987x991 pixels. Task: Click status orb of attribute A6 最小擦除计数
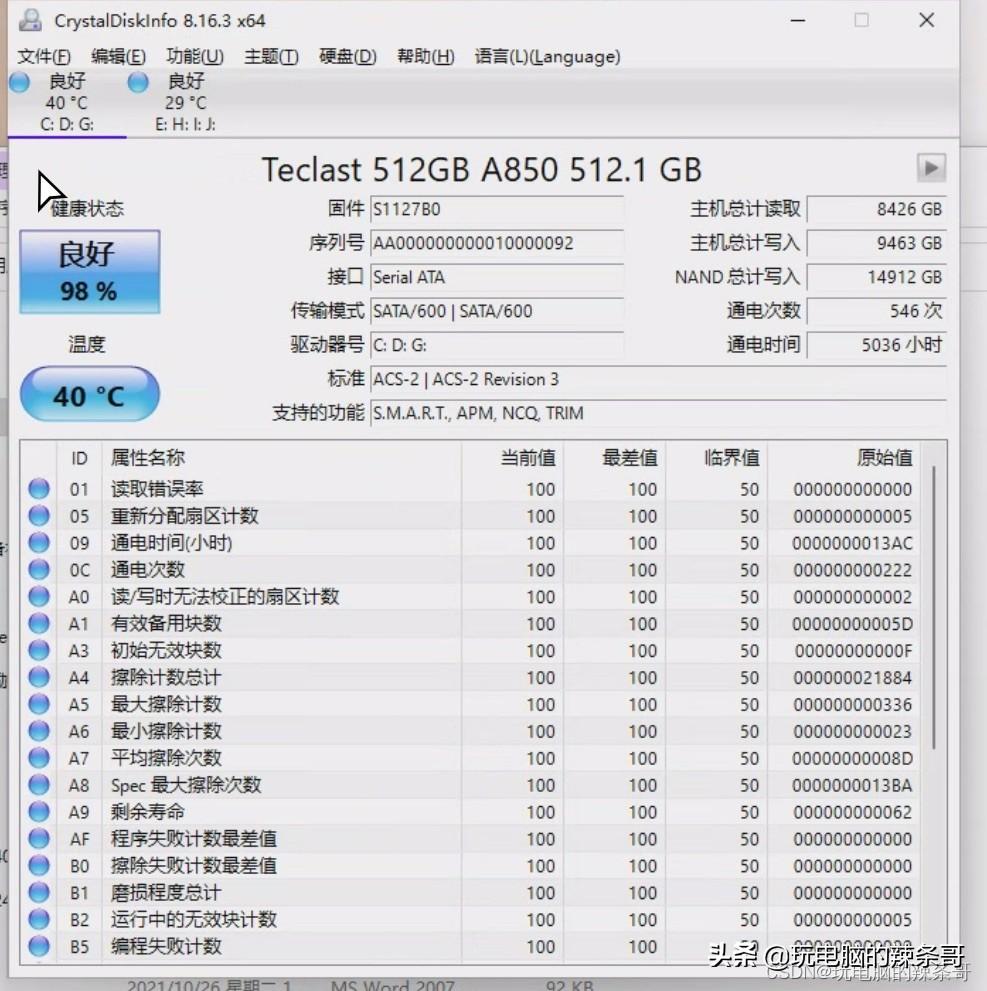click(x=39, y=731)
